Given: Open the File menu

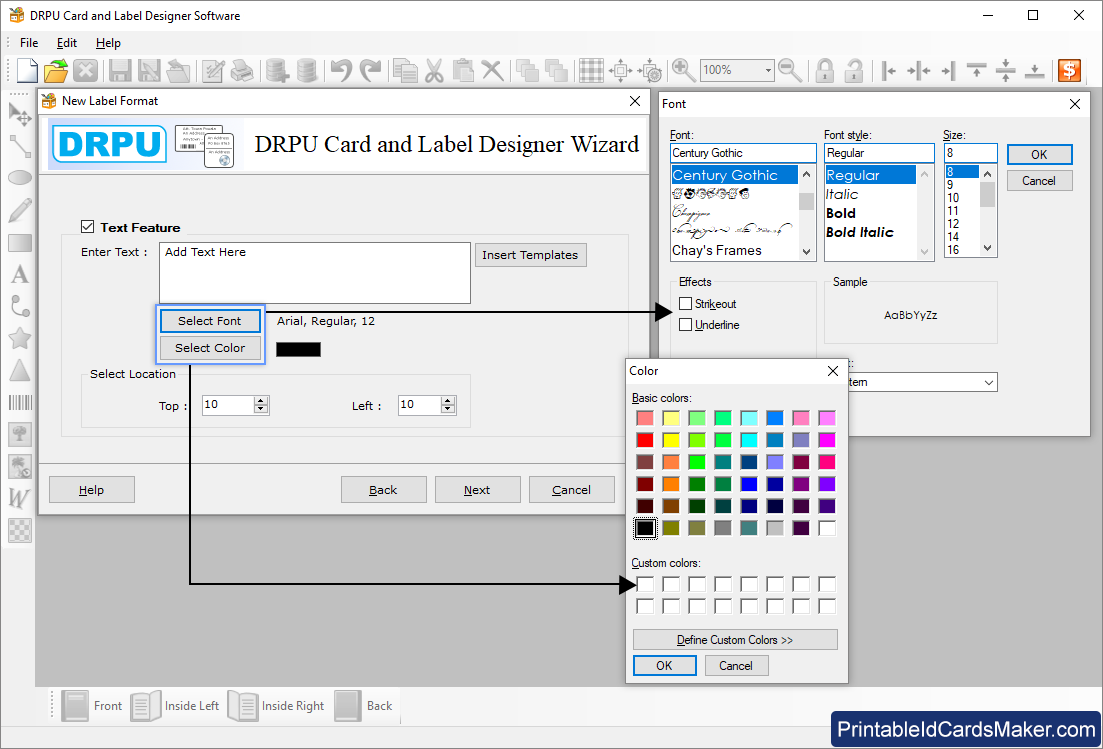Looking at the screenshot, I should (x=29, y=43).
